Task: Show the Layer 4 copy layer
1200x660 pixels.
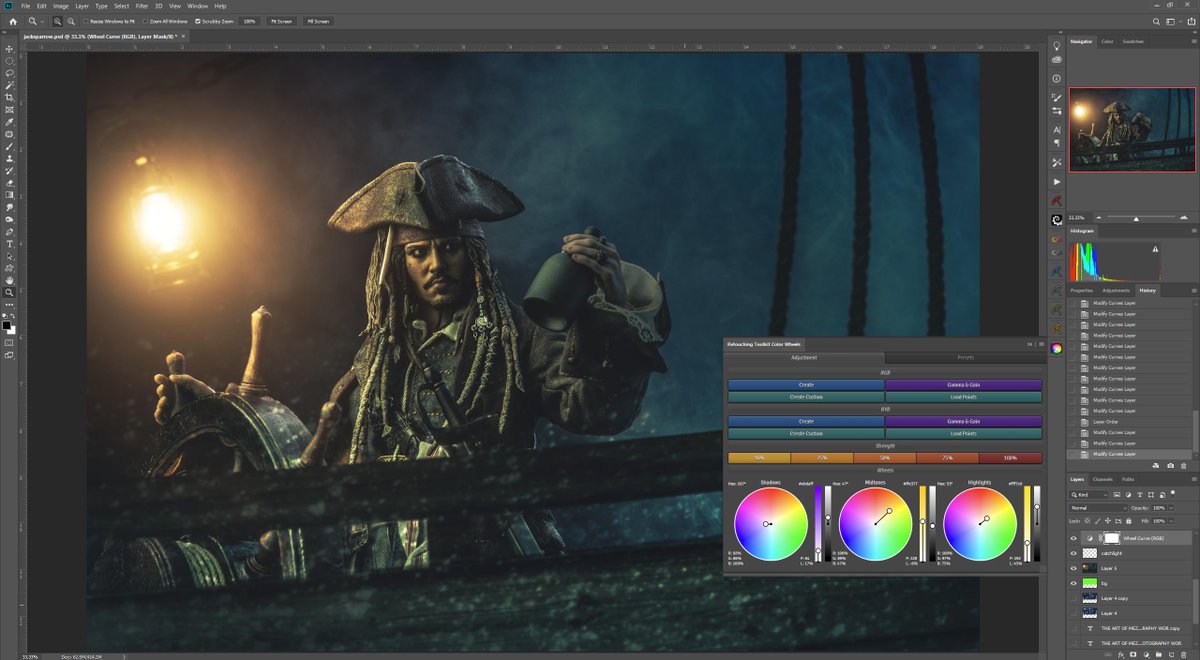Action: [1074, 598]
